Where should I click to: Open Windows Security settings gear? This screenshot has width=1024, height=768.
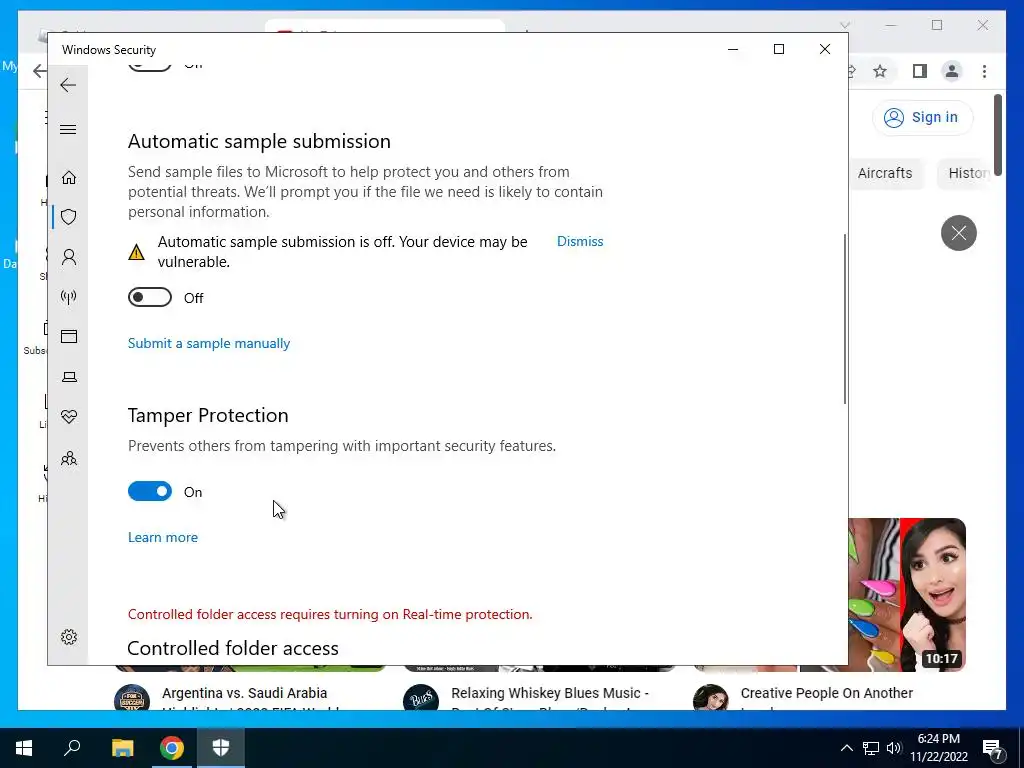(x=69, y=637)
